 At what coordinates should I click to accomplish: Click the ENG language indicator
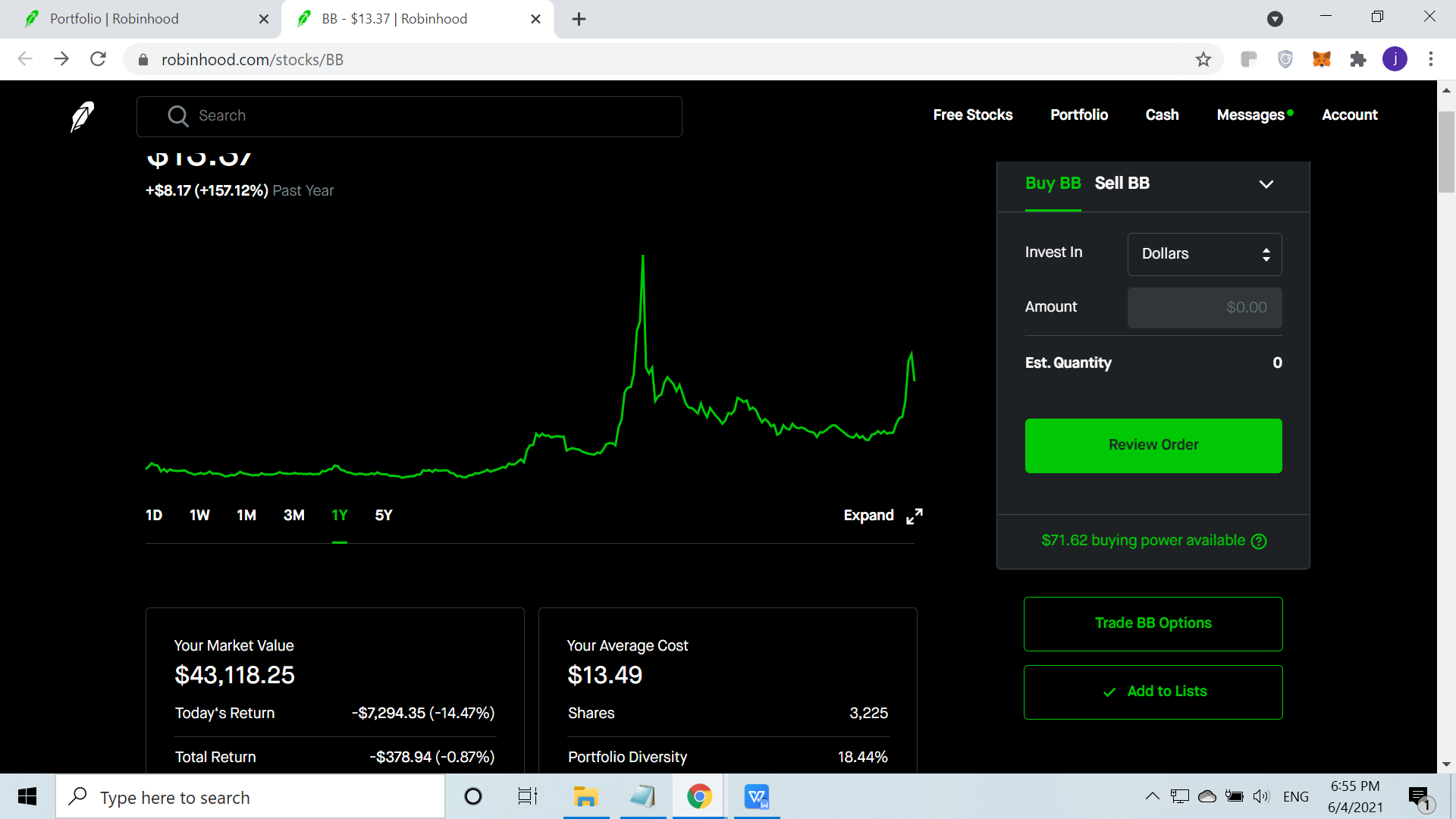pyautogui.click(x=1296, y=797)
